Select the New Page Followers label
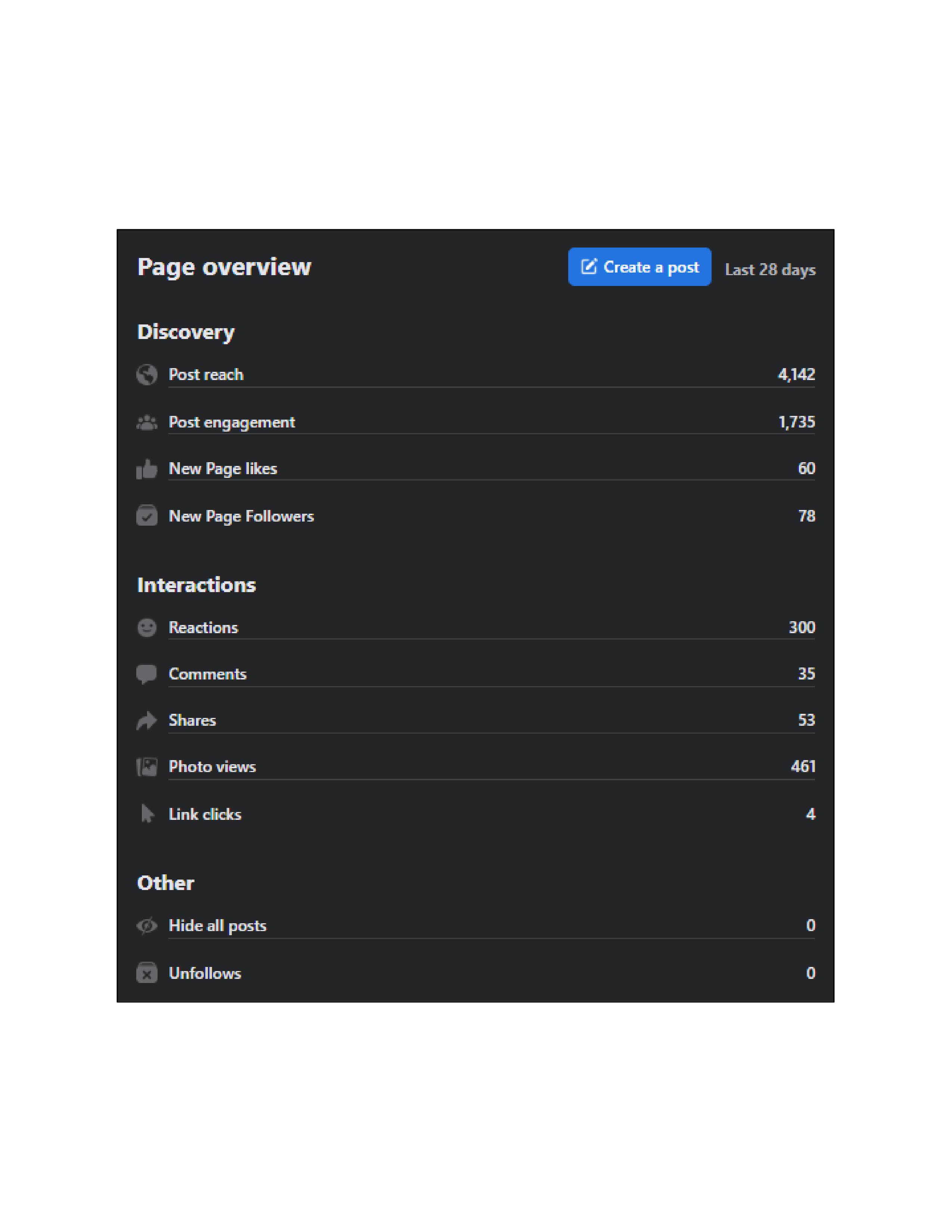952x1232 pixels. coord(242,516)
